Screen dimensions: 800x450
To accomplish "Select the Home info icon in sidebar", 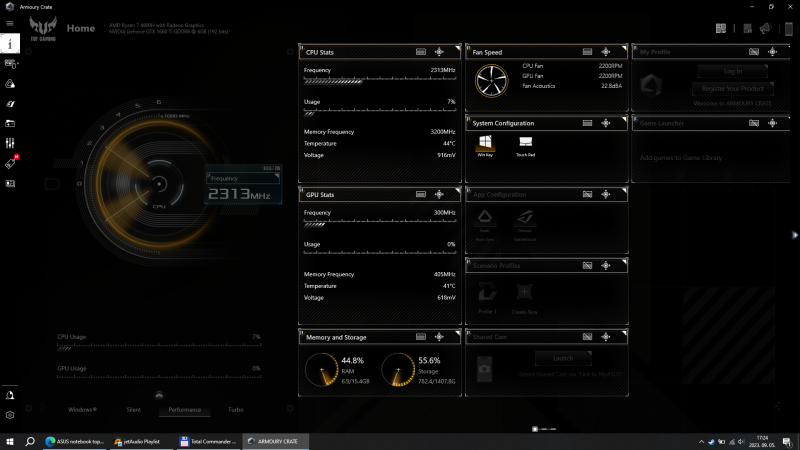I will coord(10,44).
